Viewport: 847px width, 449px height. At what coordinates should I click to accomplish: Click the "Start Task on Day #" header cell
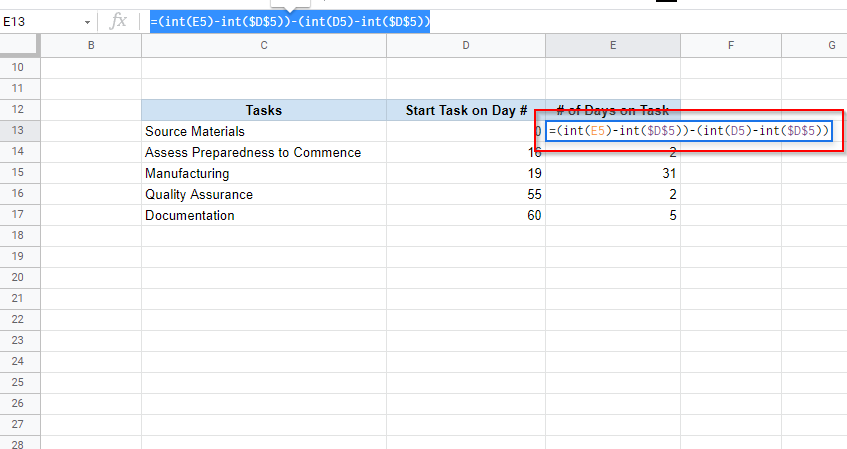(466, 110)
